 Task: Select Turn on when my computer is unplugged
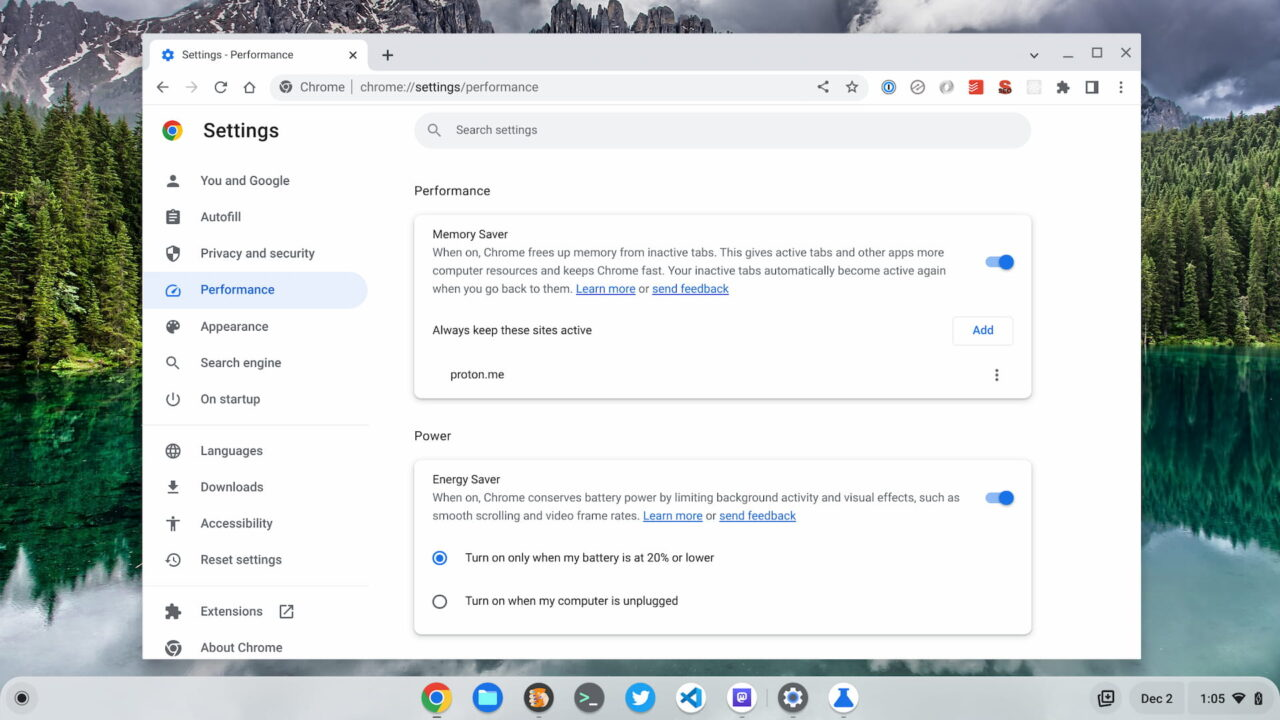[440, 601]
